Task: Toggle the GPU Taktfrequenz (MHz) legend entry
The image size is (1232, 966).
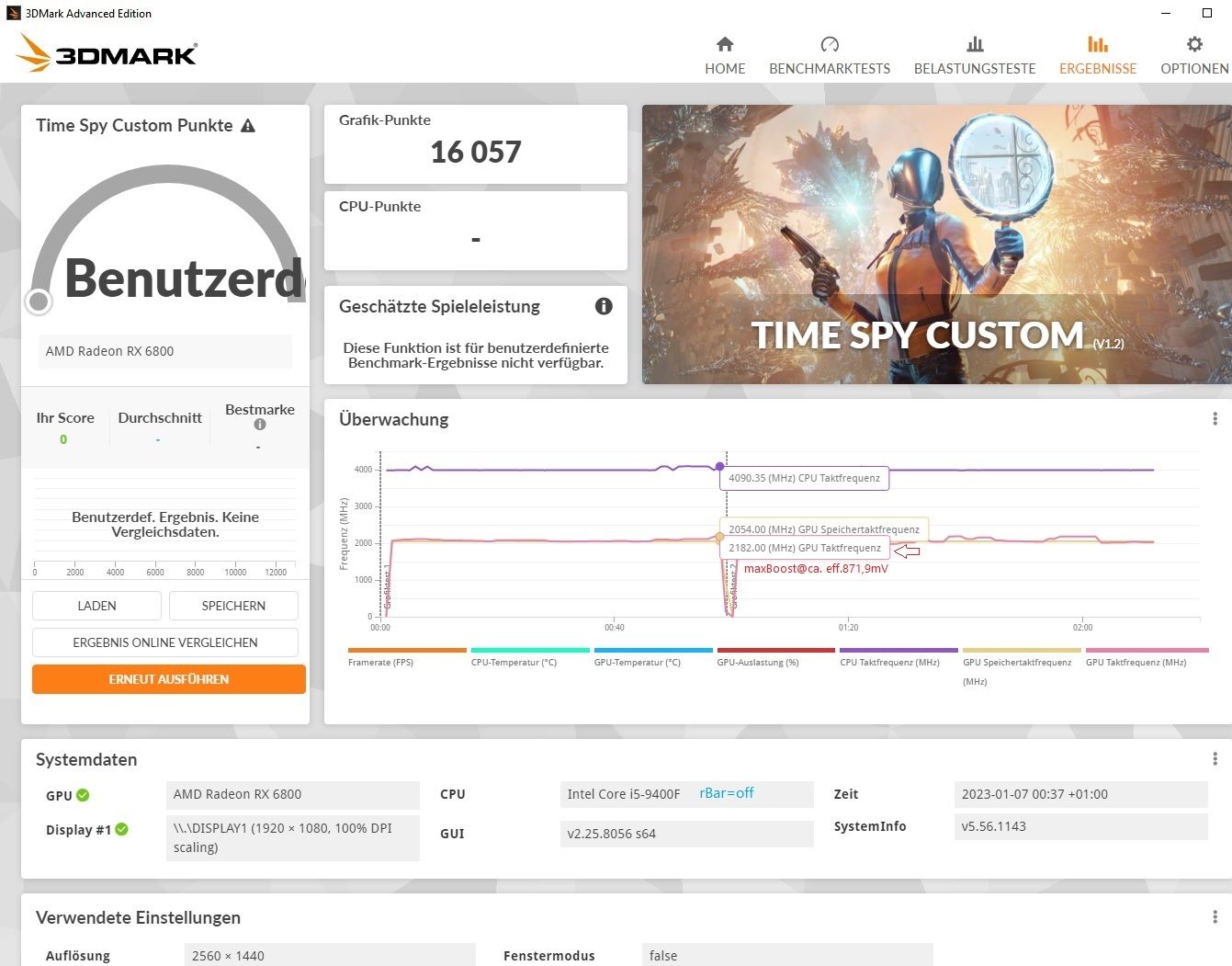Action: 1147,658
